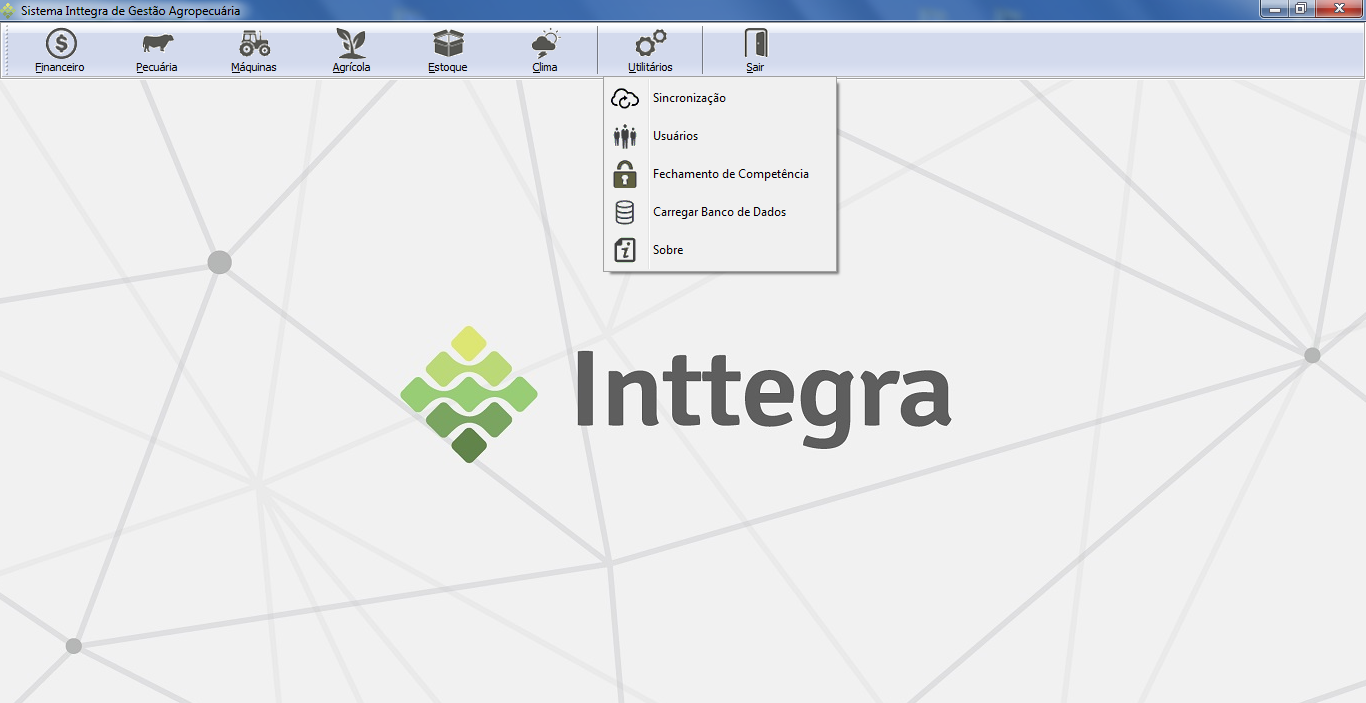Choose the Sincronização menu entry
The height and width of the screenshot is (703, 1366).
point(720,98)
